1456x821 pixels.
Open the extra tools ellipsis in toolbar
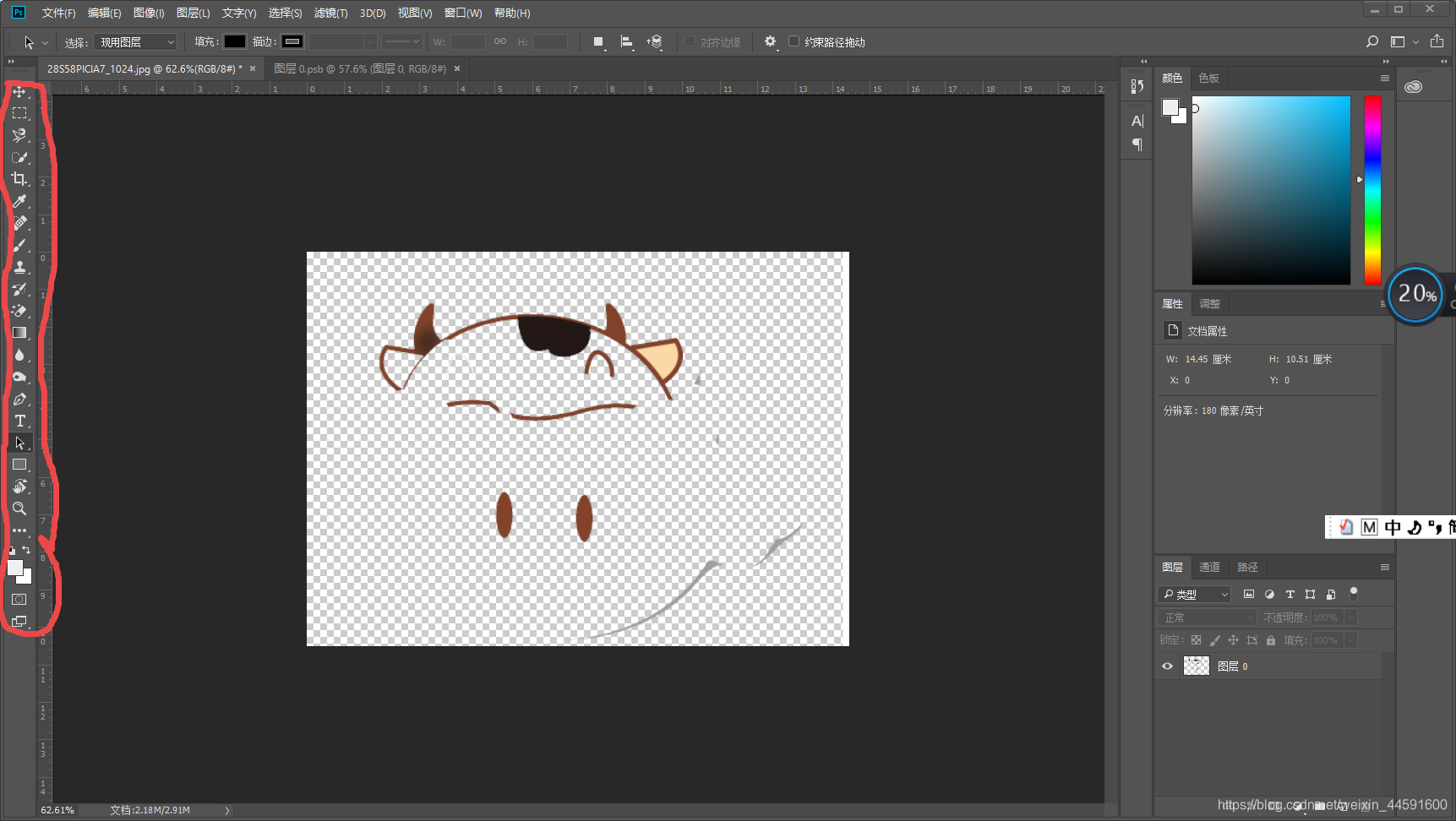click(19, 530)
